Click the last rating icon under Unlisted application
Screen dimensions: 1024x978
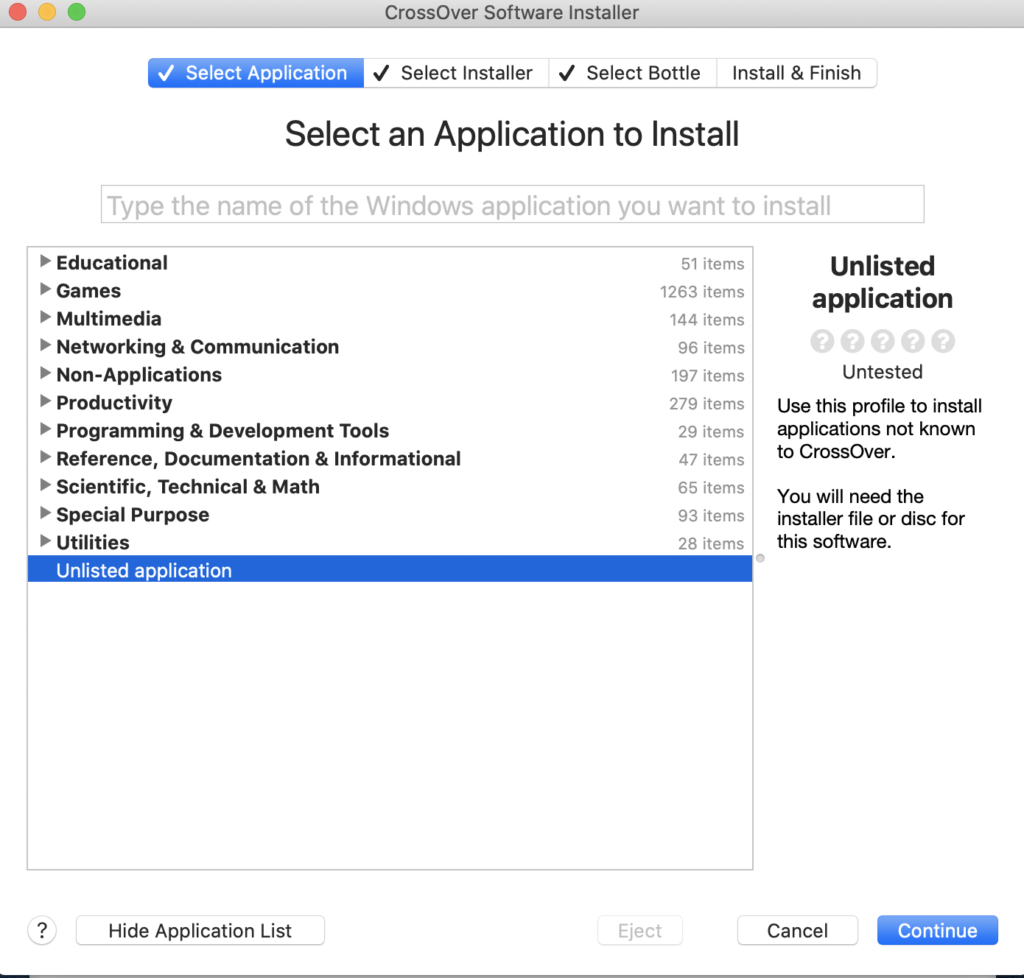[942, 342]
